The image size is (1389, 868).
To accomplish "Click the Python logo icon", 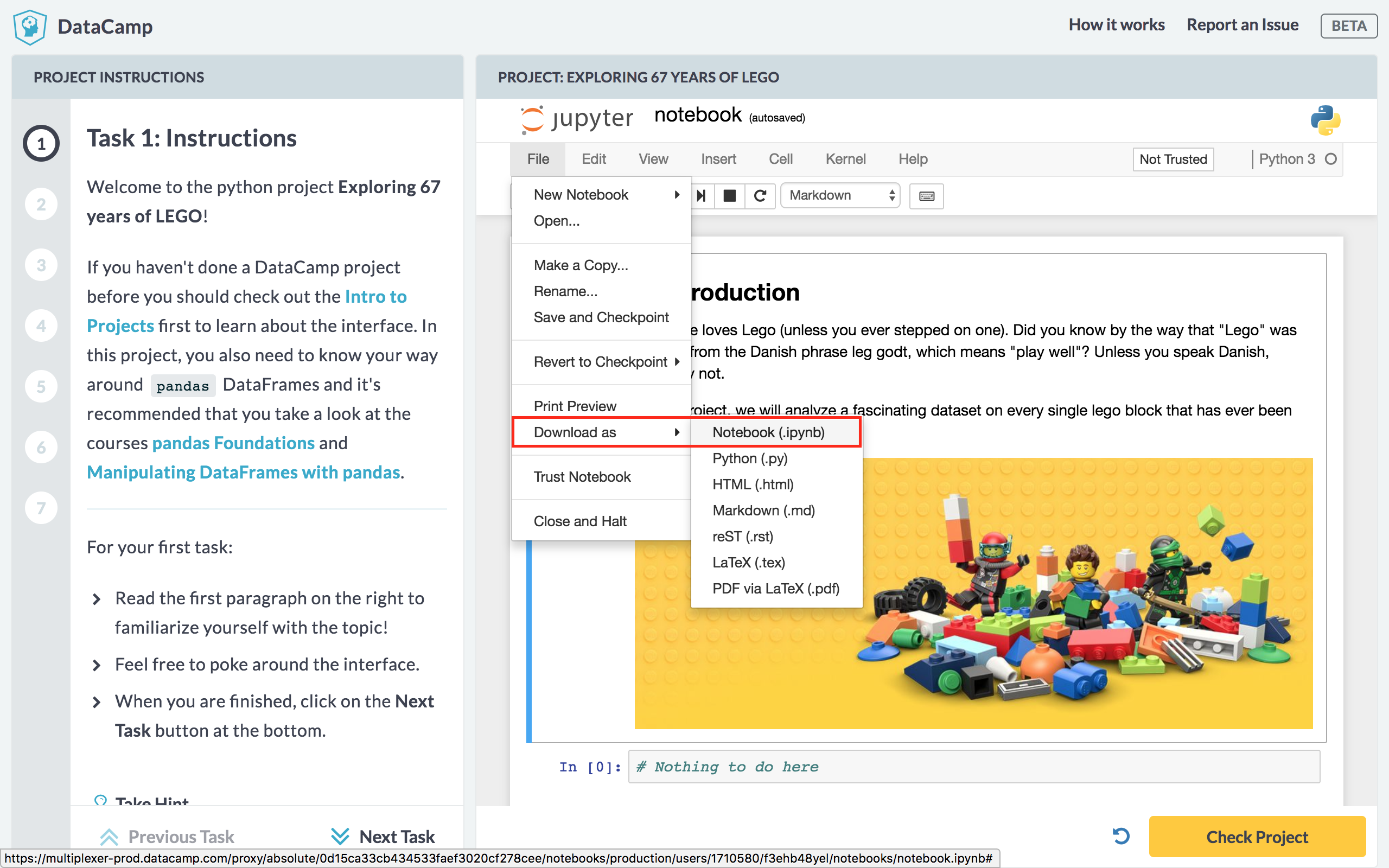I will pos(1325,119).
